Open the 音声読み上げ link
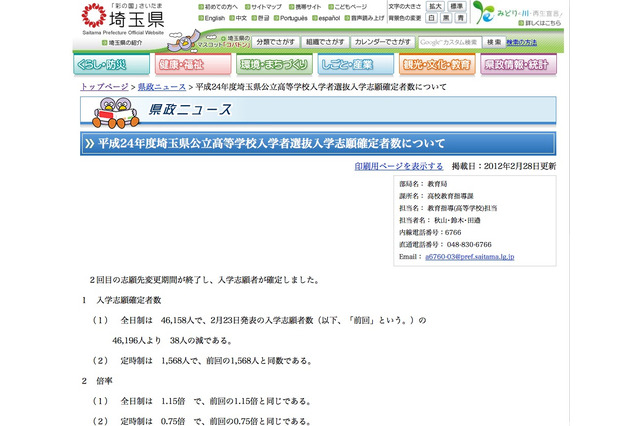This screenshot has height=426, width=640. [x=364, y=18]
